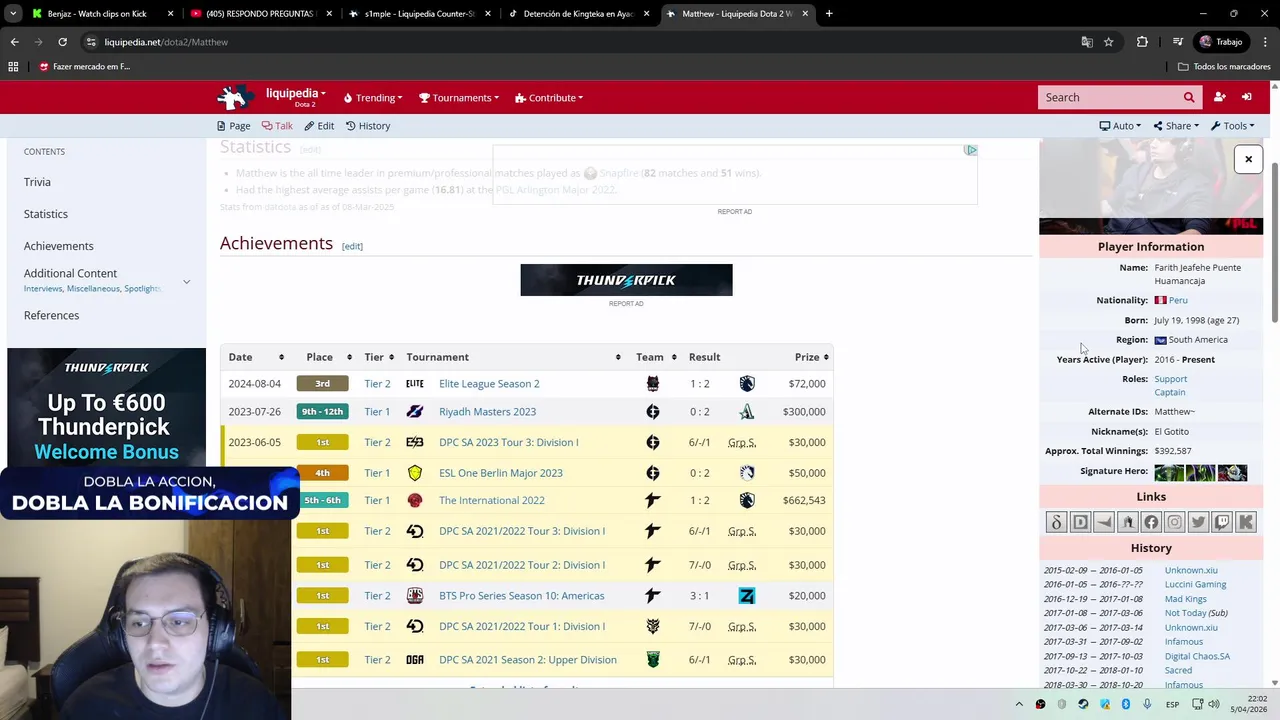Open the Trending dropdown menu
Viewport: 1280px width, 720px height.
[373, 98]
